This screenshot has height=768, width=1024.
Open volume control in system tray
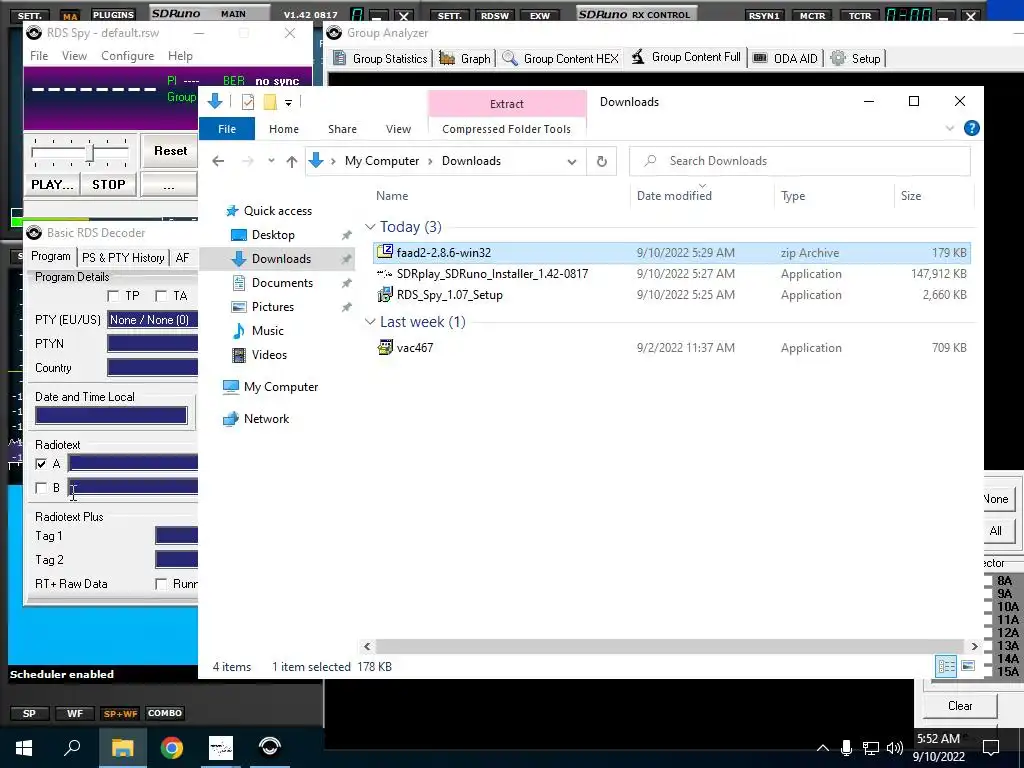(x=895, y=748)
